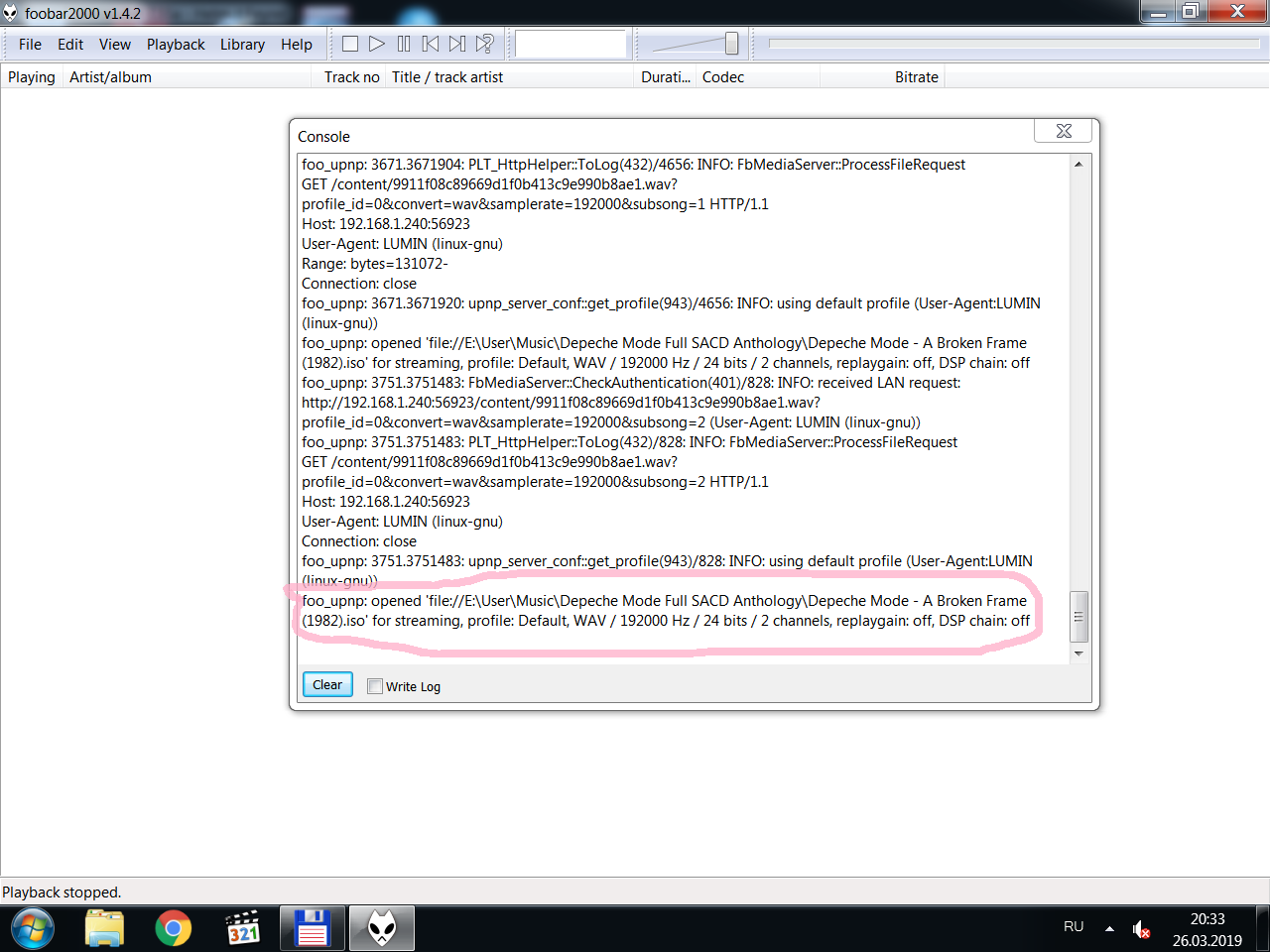This screenshot has height=952, width=1270.
Task: Sort by Title / track artist column
Action: (510, 77)
